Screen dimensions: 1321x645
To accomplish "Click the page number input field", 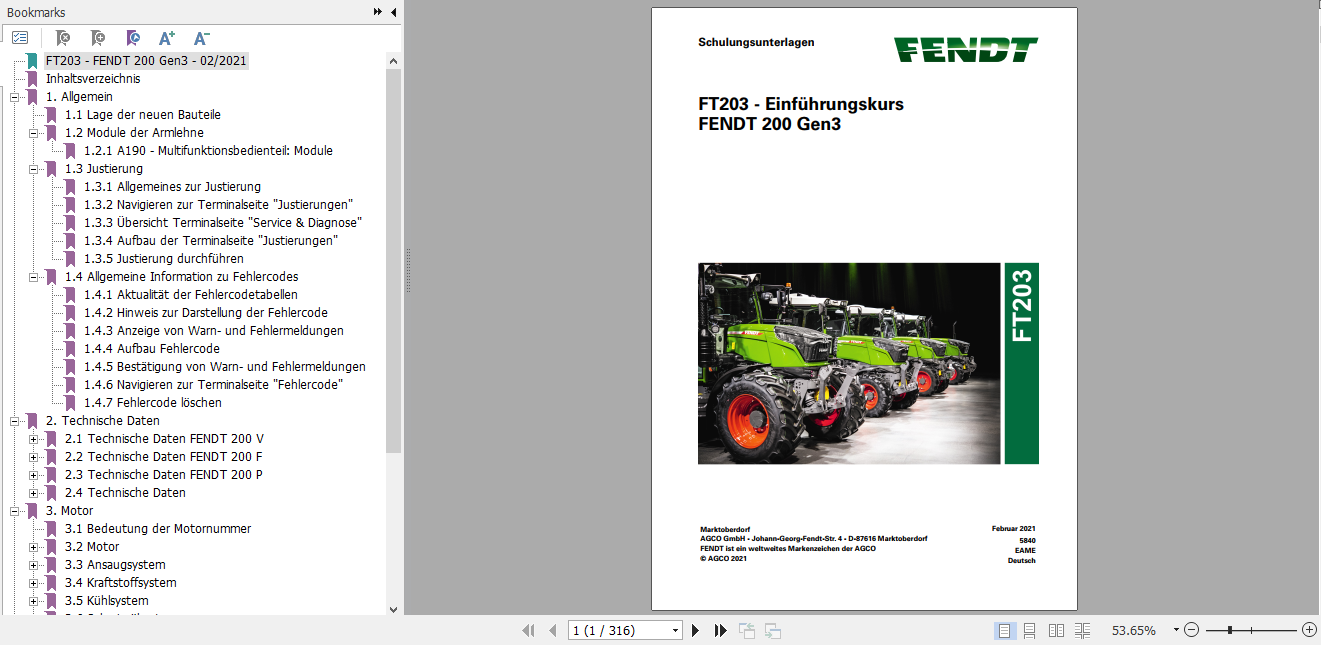I will click(619, 630).
